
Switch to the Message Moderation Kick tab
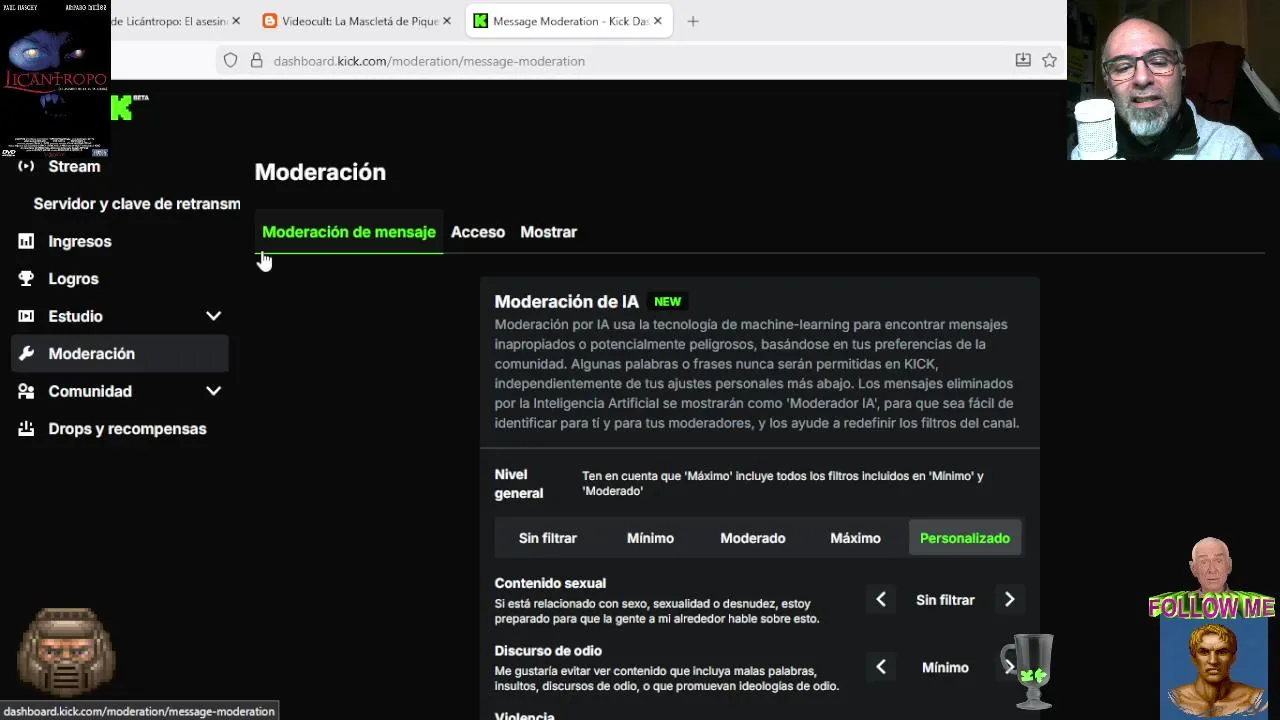click(568, 21)
